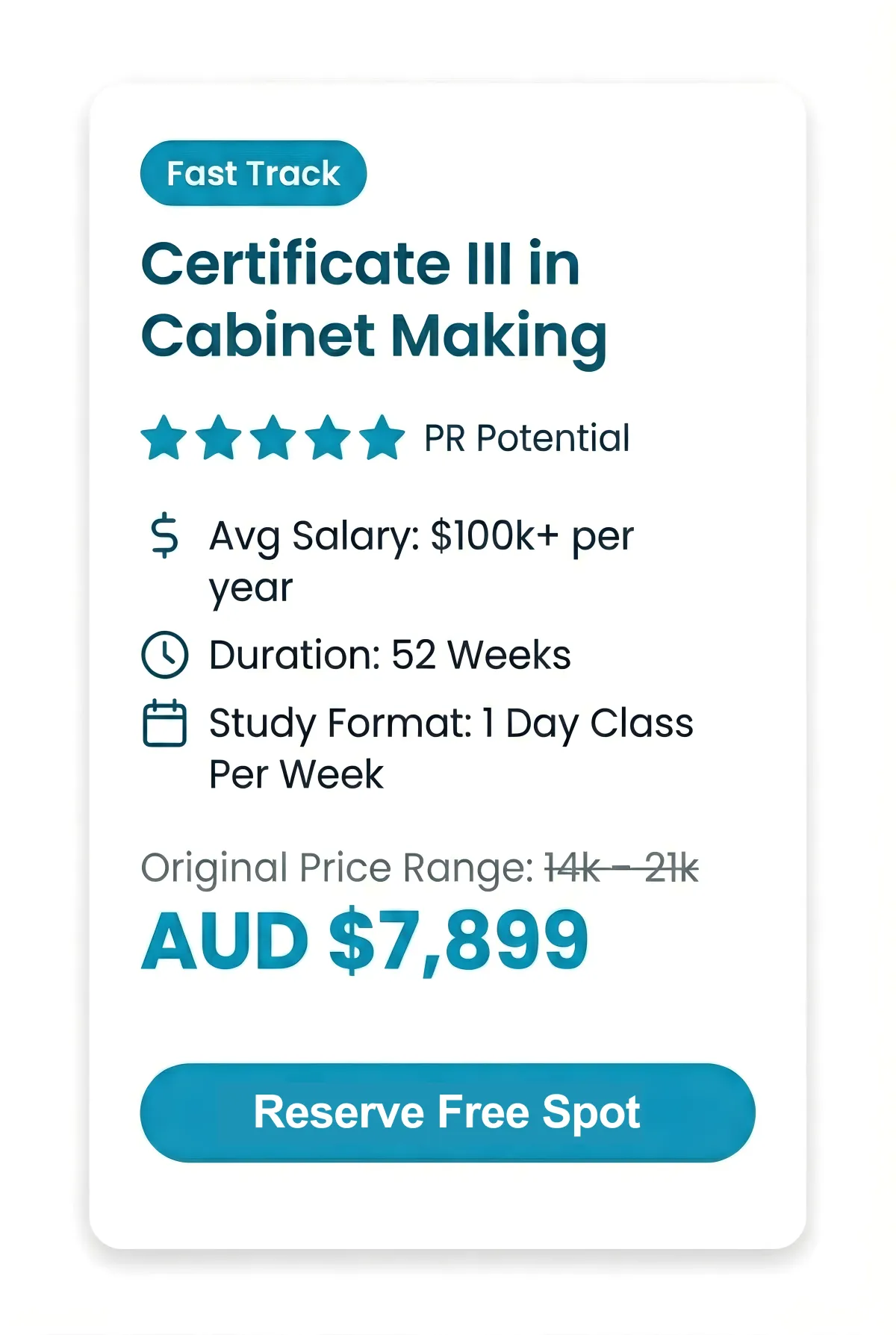The width and height of the screenshot is (896, 1335).
Task: Click the Fast Track badge
Action: click(253, 173)
